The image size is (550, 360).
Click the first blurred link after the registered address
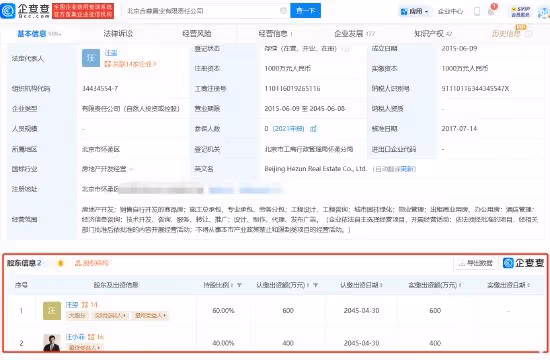pos(221,190)
